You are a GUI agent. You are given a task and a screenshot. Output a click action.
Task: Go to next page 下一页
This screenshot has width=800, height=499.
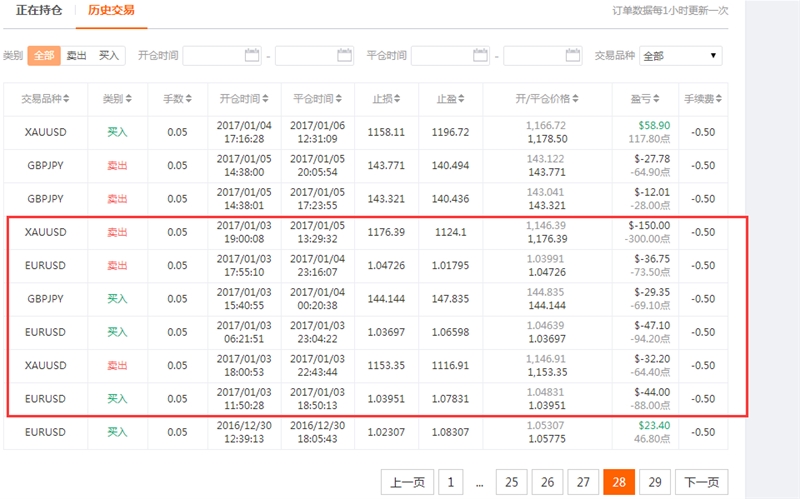(702, 482)
